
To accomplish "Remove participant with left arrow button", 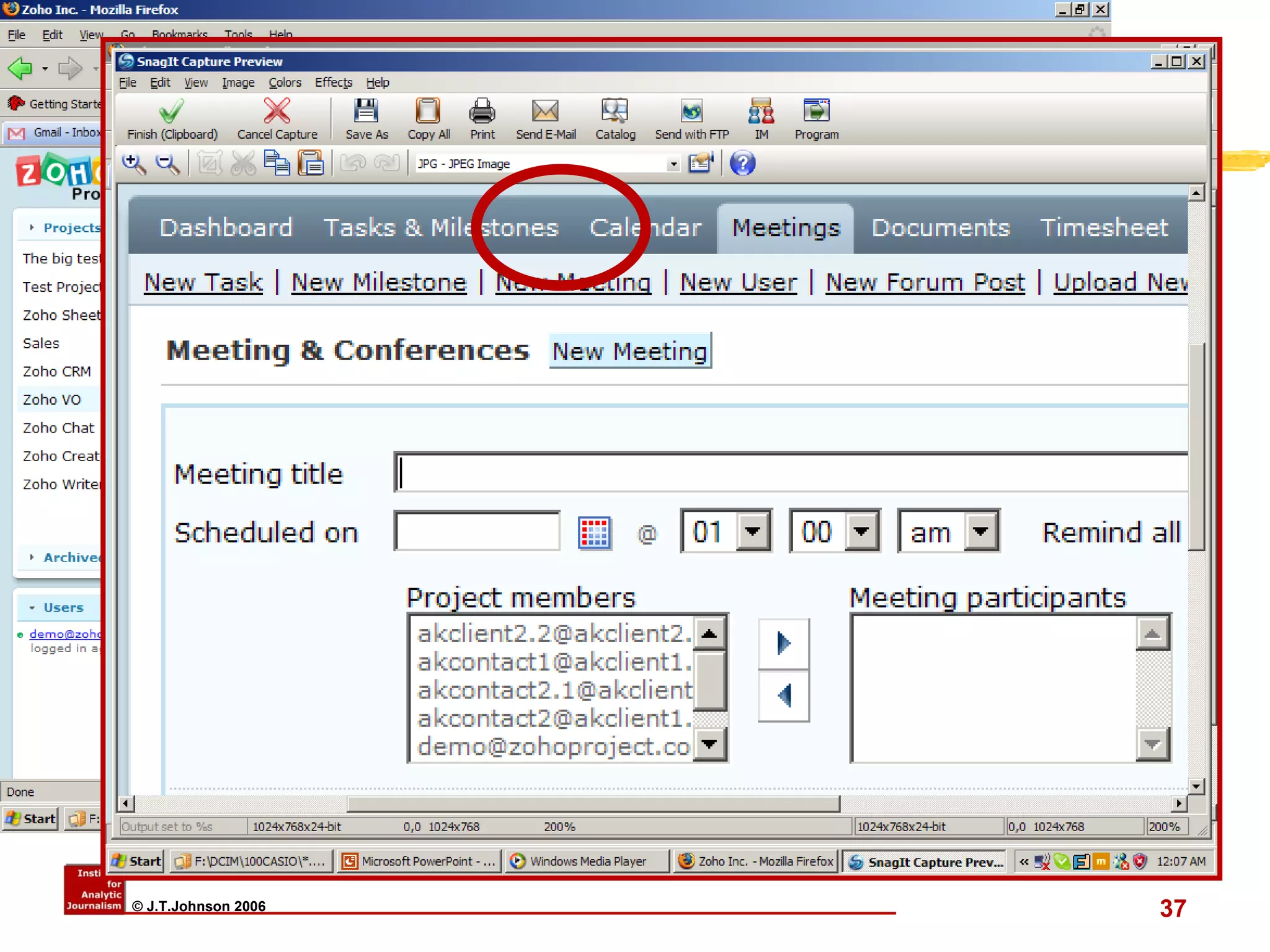I will click(784, 695).
